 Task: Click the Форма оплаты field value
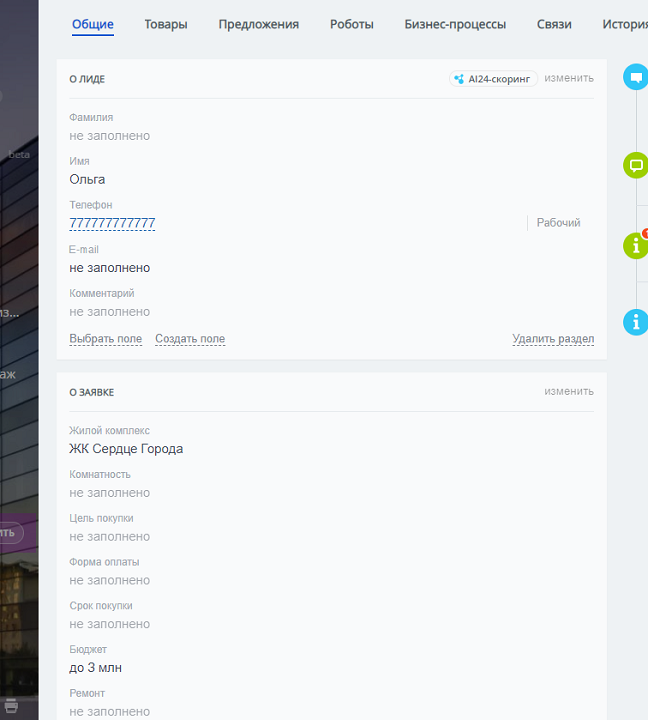[x=110, y=580]
